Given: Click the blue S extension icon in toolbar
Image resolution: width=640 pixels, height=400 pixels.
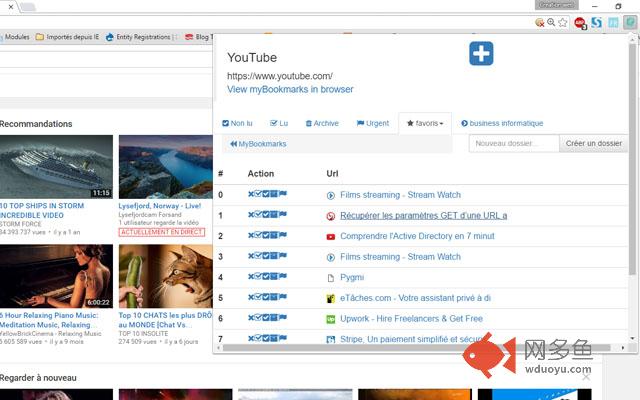Looking at the screenshot, I should click(x=596, y=22).
